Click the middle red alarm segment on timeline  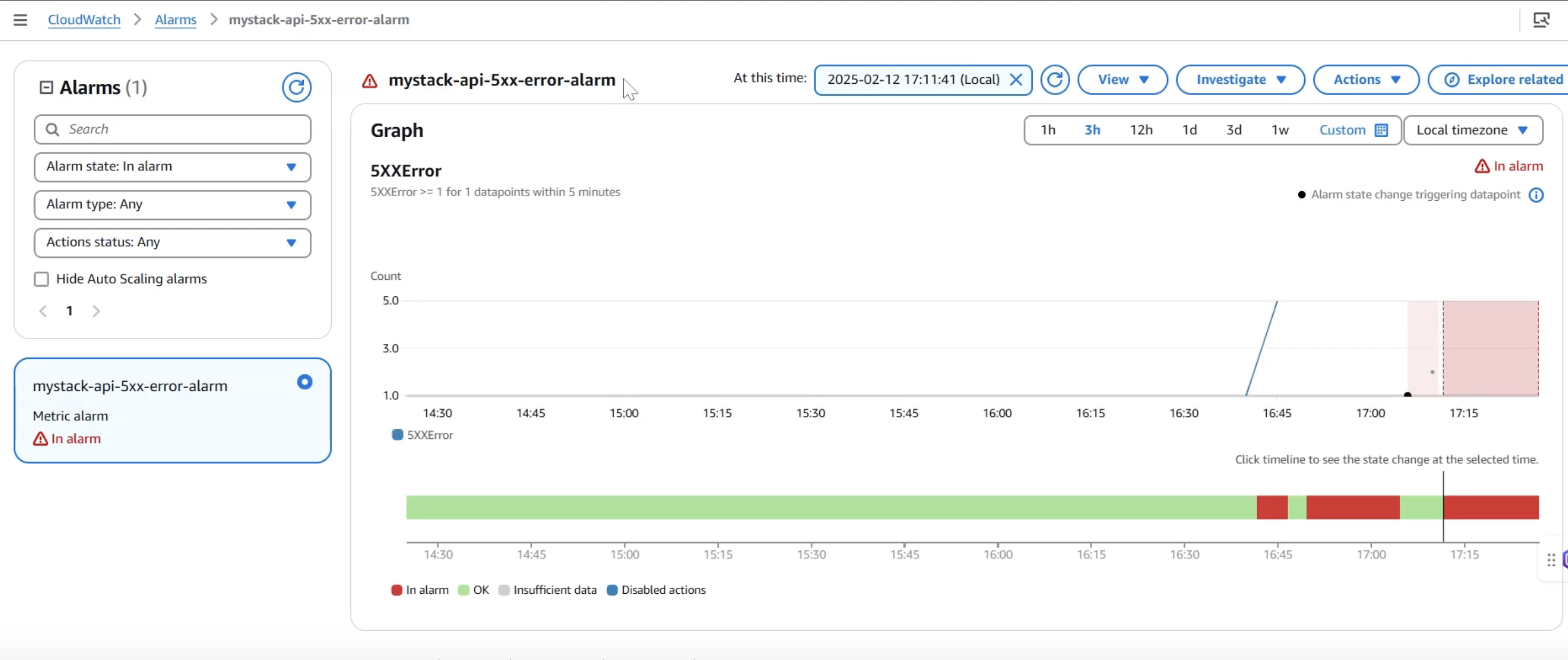tap(1353, 507)
